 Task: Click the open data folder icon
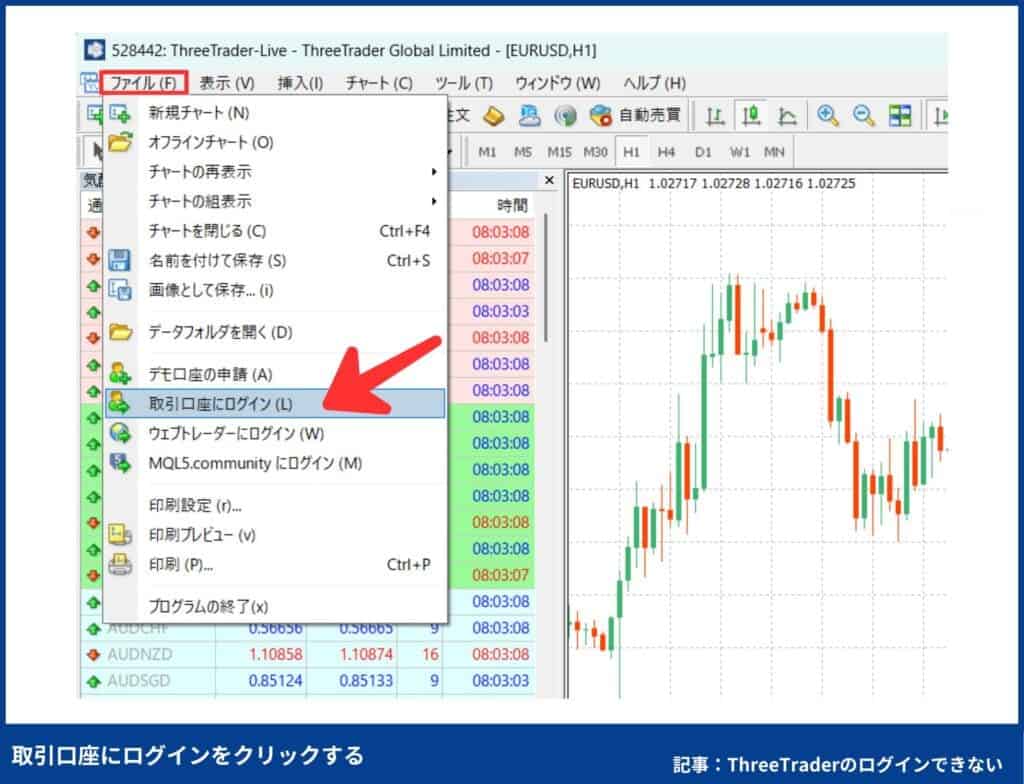tap(120, 332)
